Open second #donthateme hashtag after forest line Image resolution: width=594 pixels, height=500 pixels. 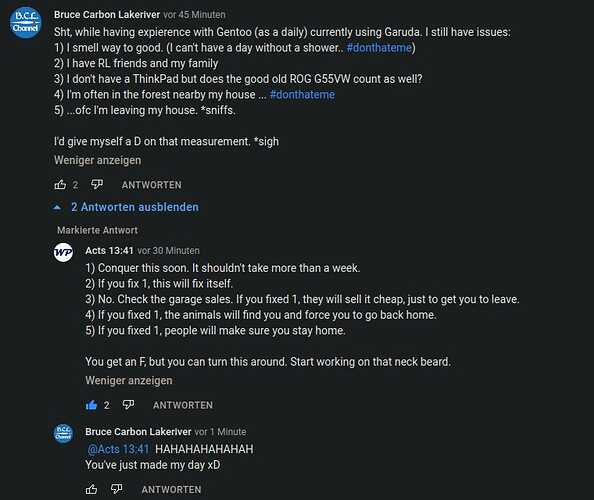tap(302, 95)
